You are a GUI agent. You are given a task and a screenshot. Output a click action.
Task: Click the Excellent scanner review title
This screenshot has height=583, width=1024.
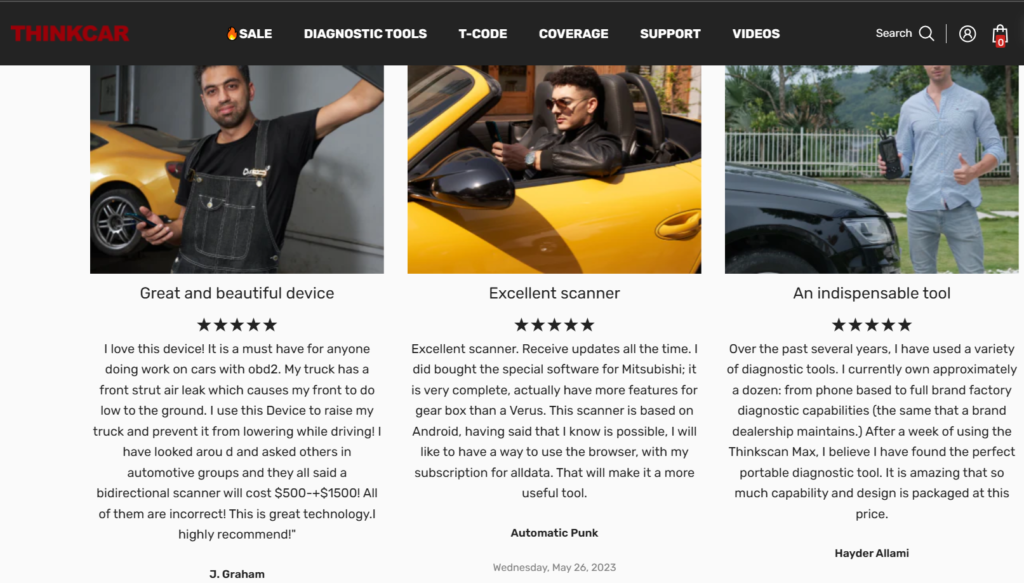point(554,293)
